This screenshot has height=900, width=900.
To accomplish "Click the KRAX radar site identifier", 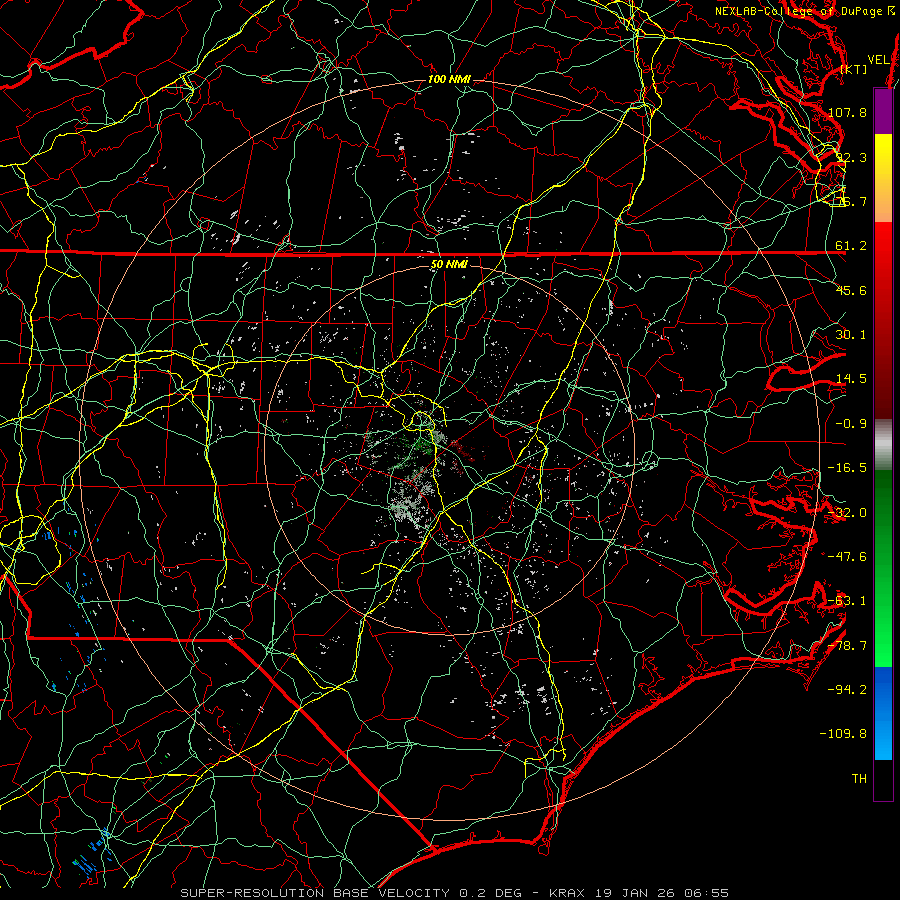I will coord(567,893).
